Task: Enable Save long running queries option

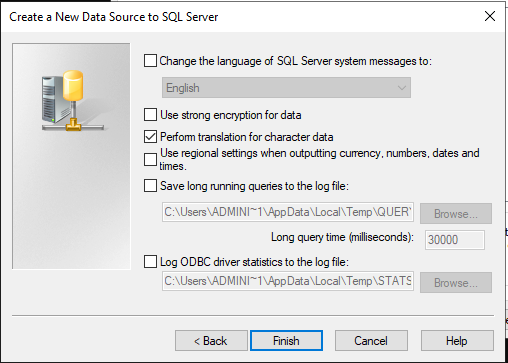Action: point(150,186)
